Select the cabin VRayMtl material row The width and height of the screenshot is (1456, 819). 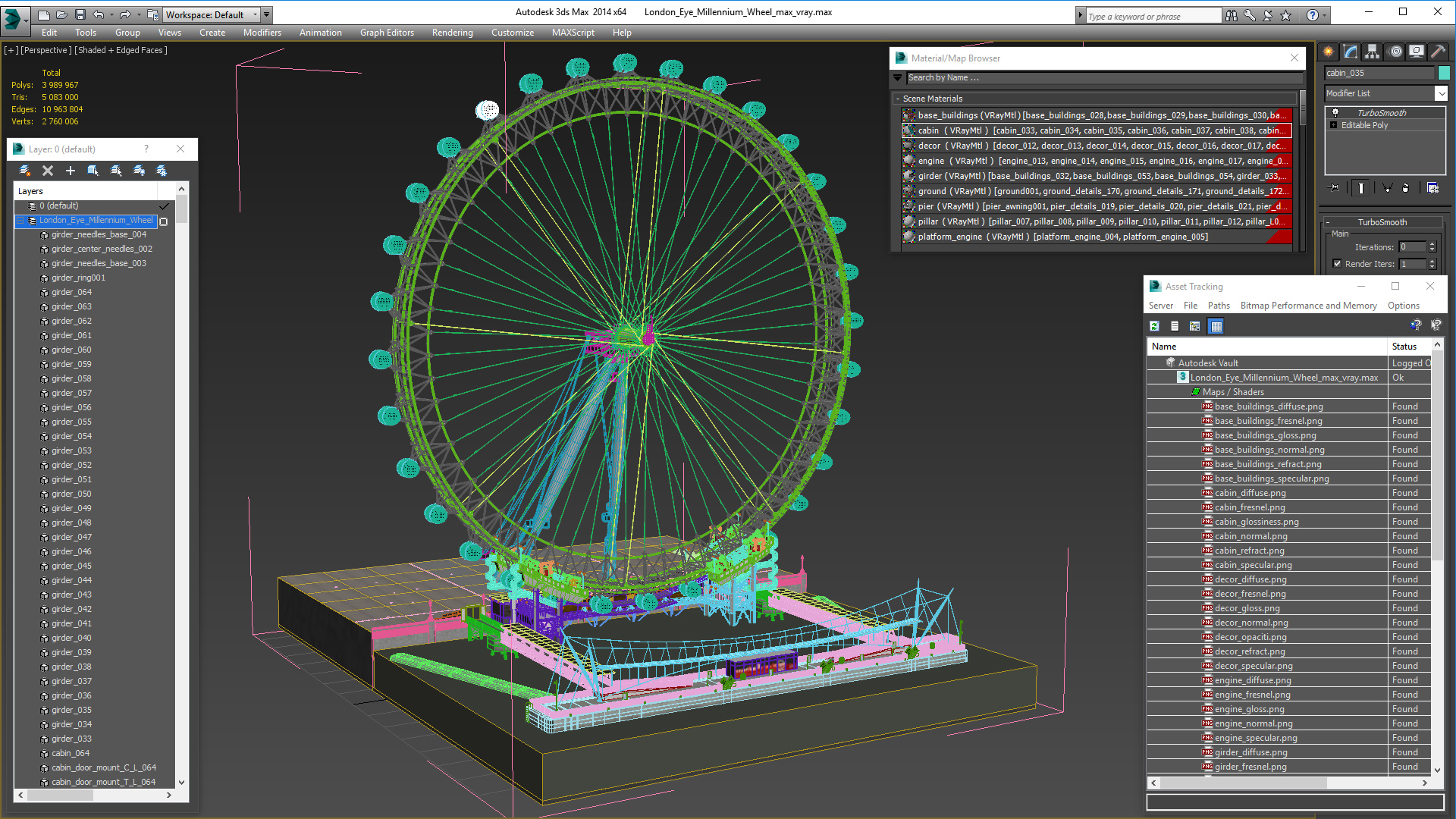tap(1097, 130)
